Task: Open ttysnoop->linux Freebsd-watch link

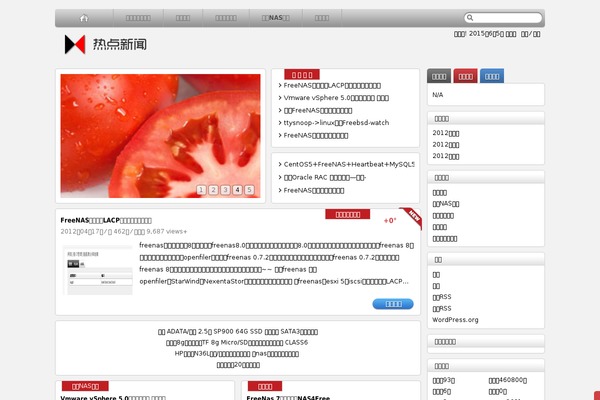Action: click(336, 123)
